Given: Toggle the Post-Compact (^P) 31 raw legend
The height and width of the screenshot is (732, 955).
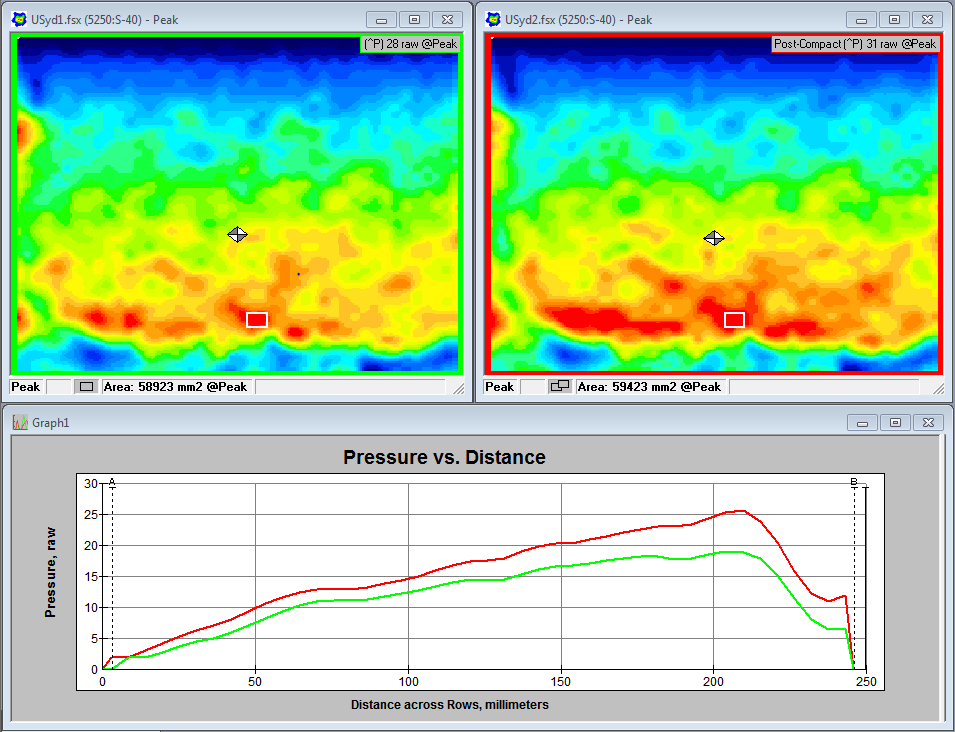Looking at the screenshot, I should (x=854, y=44).
